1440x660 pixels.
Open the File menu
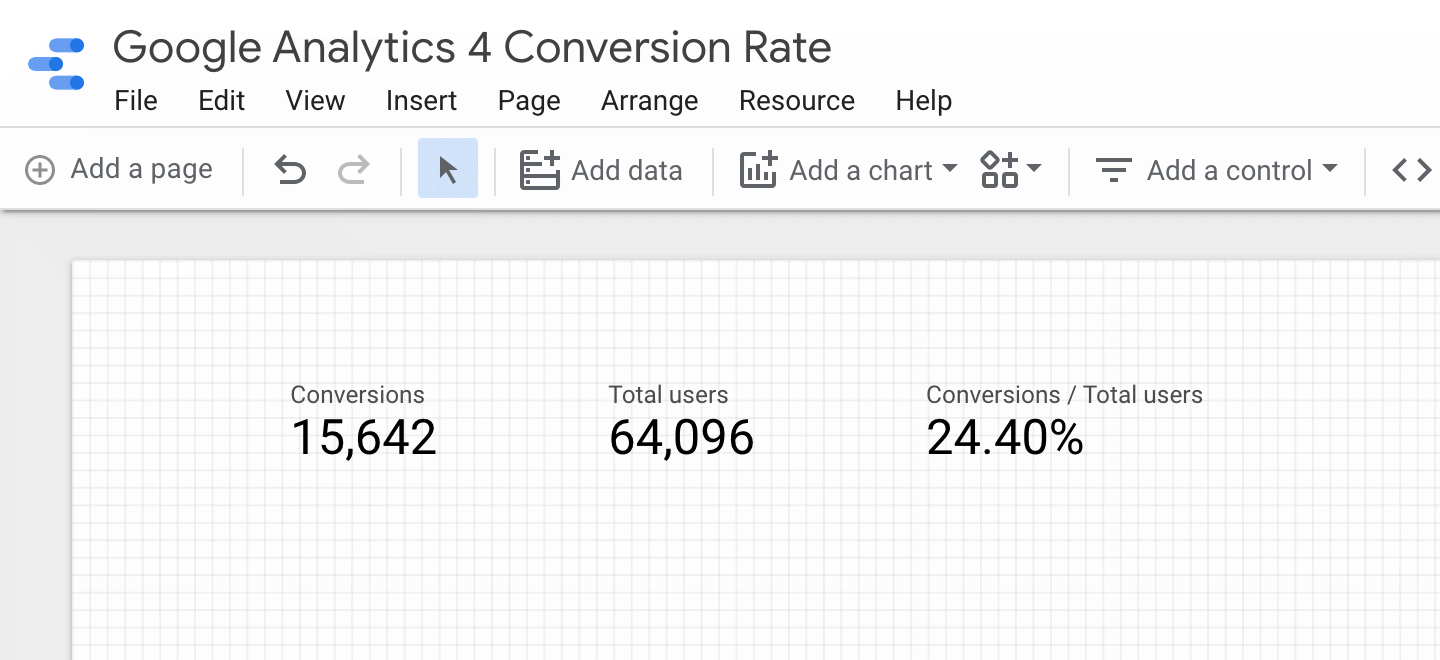coord(136,100)
